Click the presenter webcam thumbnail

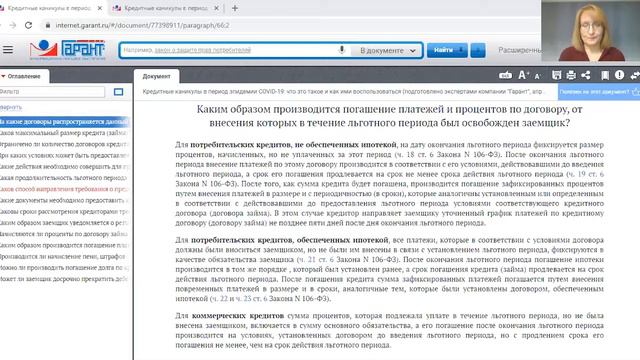click(591, 31)
